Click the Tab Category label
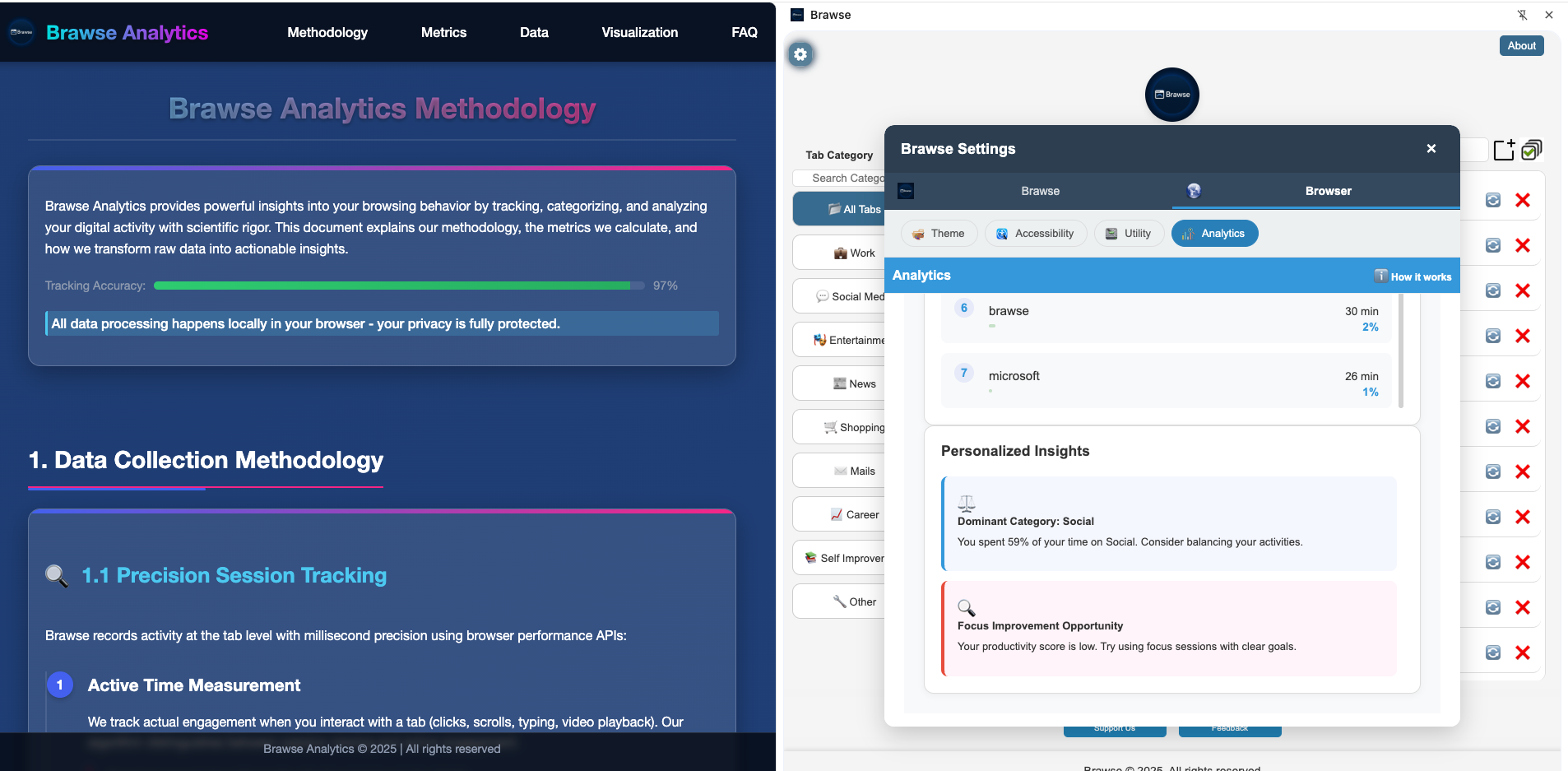The image size is (1568, 771). tap(839, 155)
